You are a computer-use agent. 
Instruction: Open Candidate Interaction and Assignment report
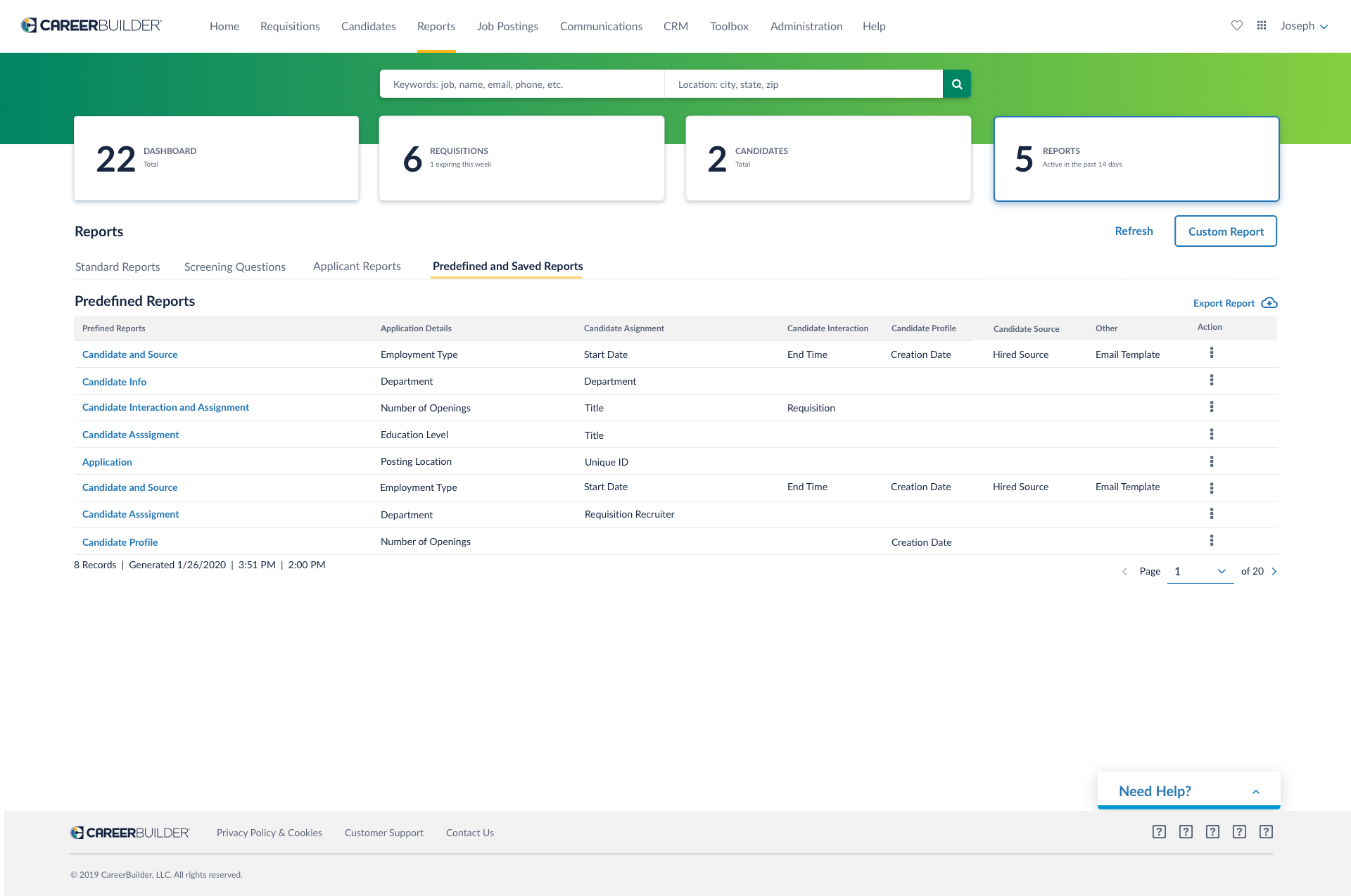point(165,408)
